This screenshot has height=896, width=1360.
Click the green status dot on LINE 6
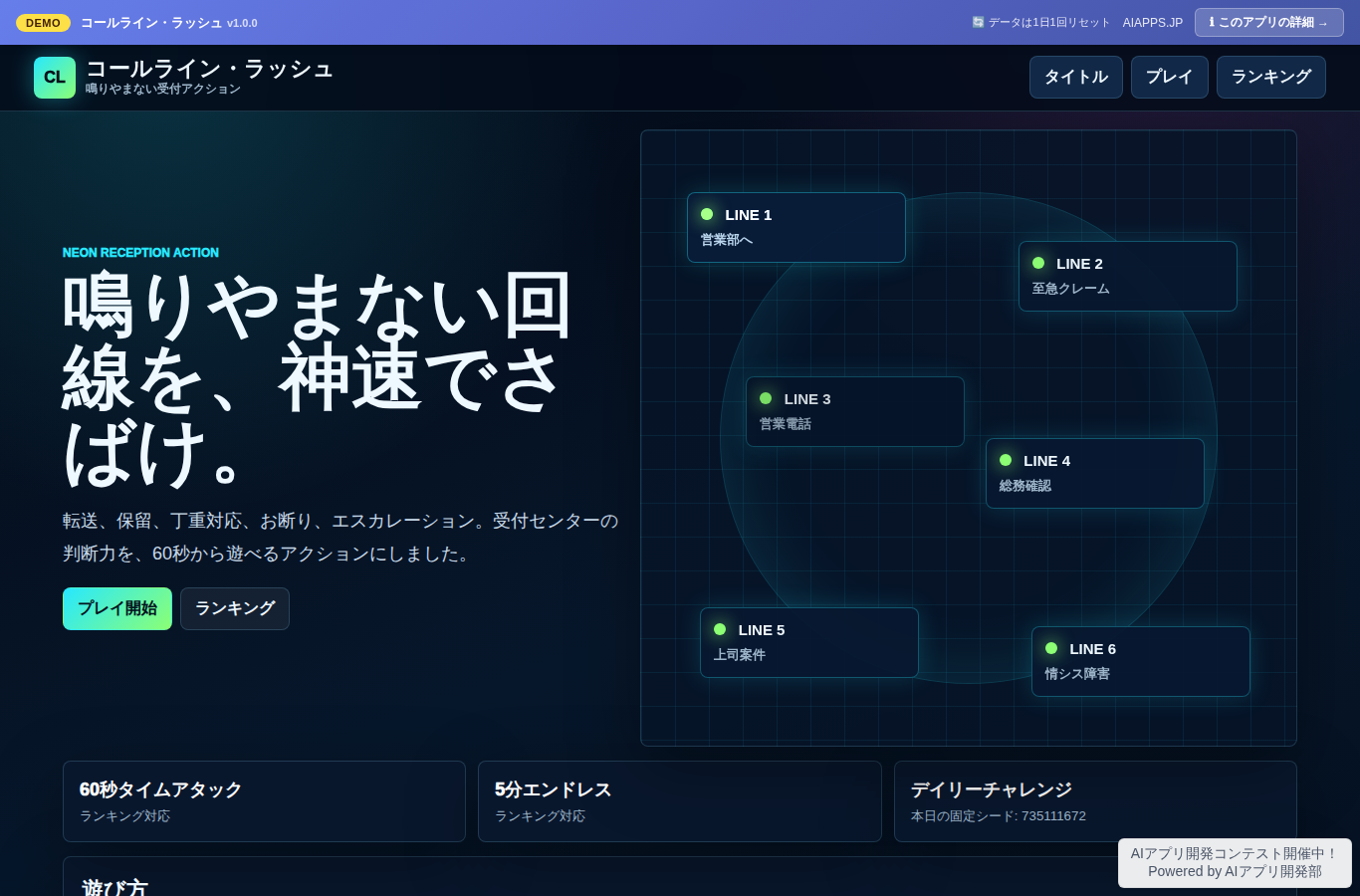tap(1051, 648)
